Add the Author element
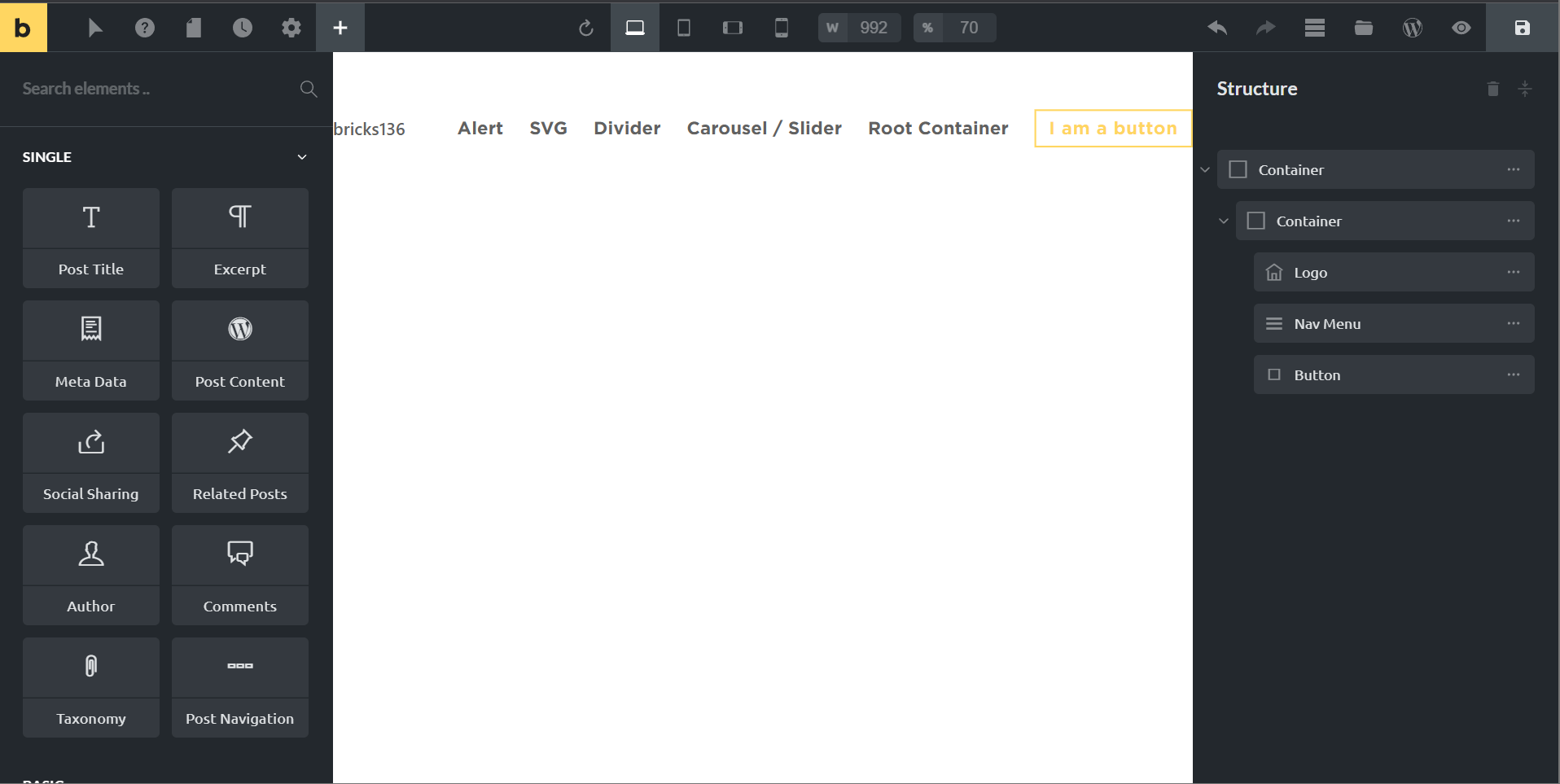Viewport: 1560px width, 784px height. pyautogui.click(x=91, y=575)
